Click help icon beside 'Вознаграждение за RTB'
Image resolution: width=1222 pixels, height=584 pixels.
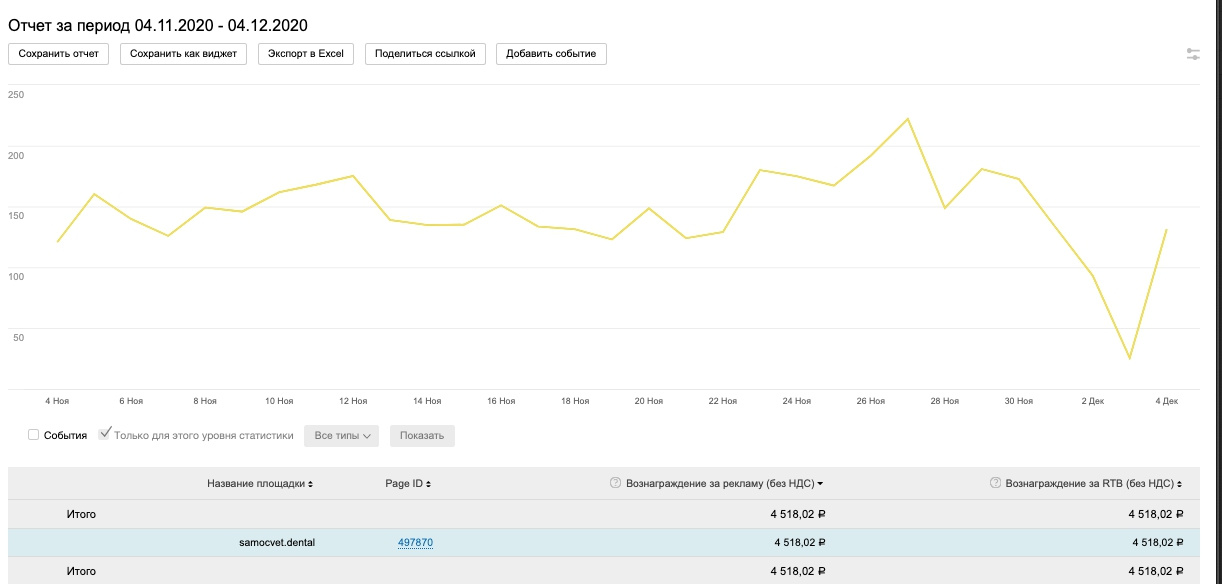pyautogui.click(x=995, y=483)
